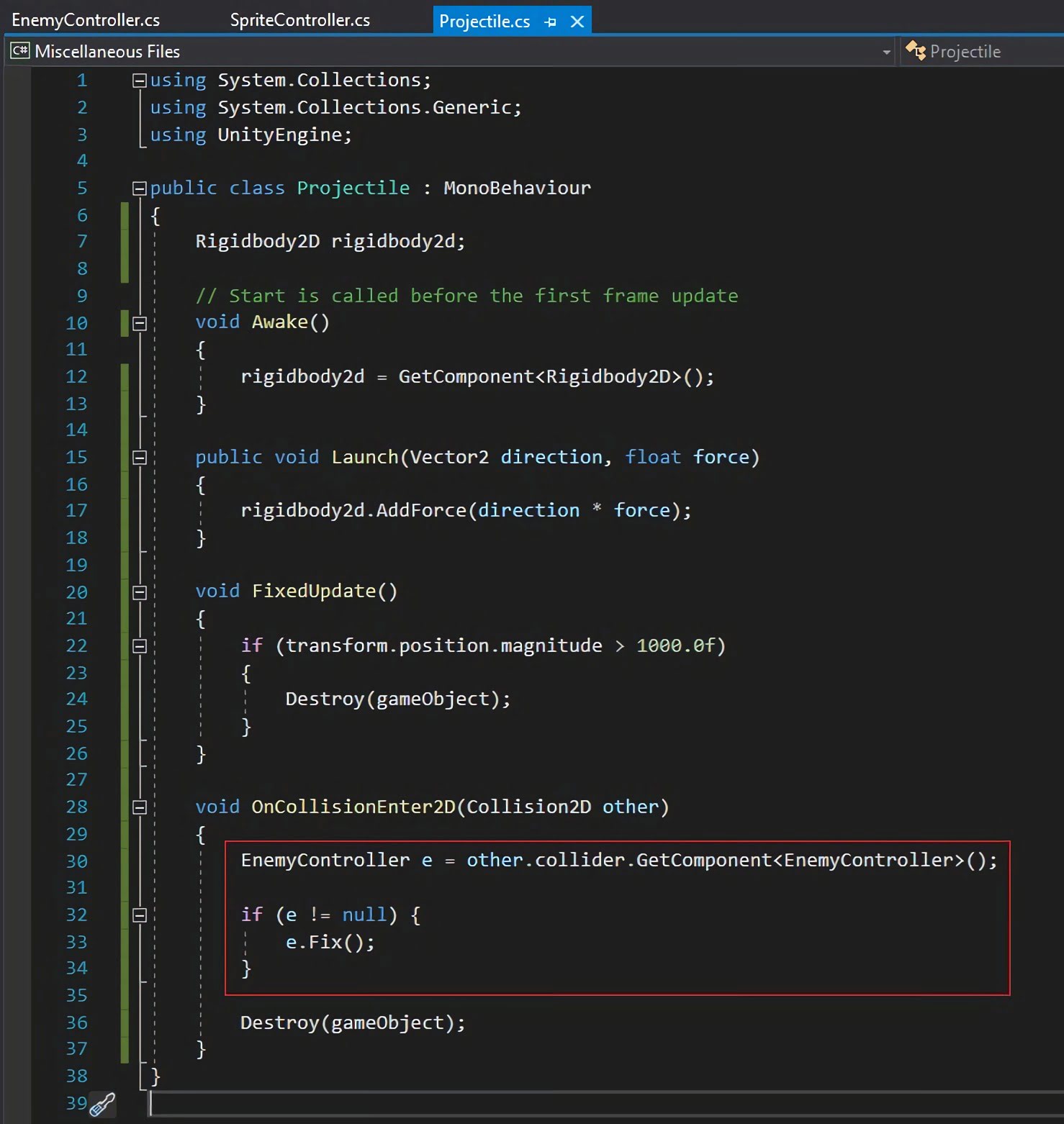Click 'Destroy(gameObject);' on line 36
This screenshot has height=1124, width=1064.
pos(353,1023)
